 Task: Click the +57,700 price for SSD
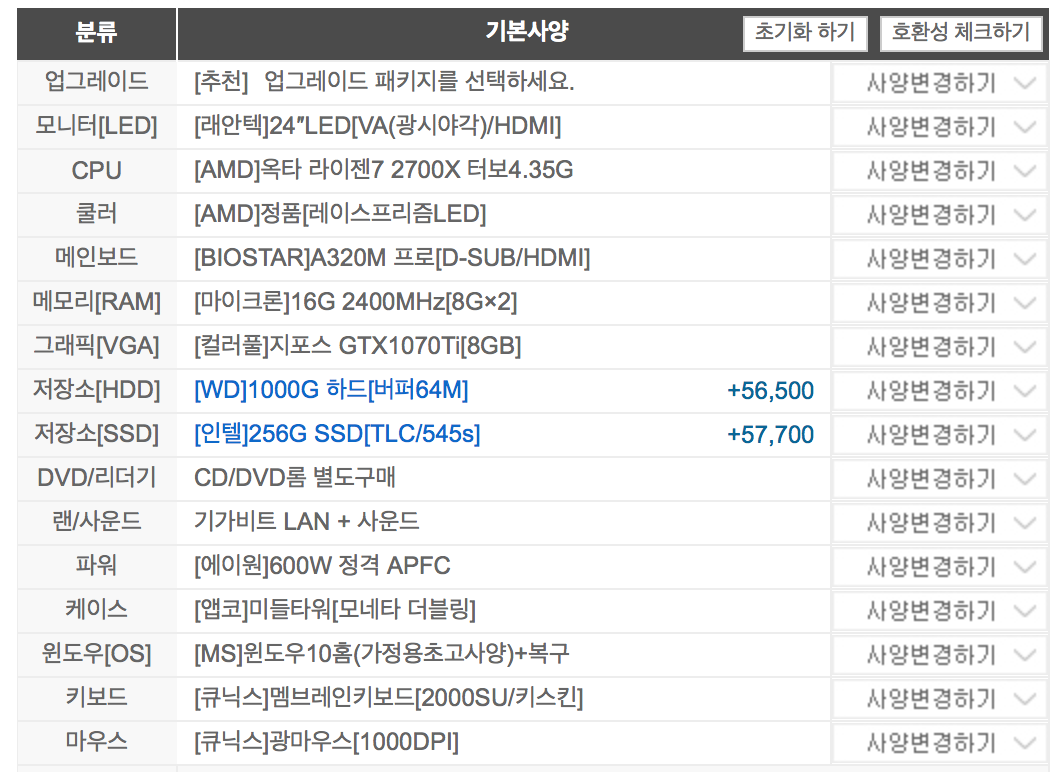click(771, 435)
